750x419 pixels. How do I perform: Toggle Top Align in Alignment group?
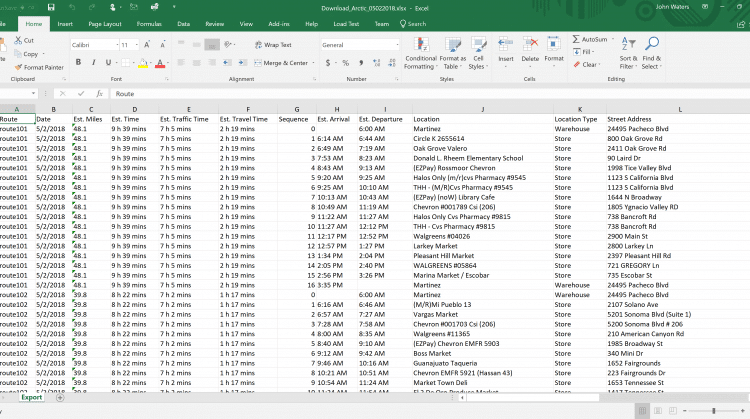pyautogui.click(x=181, y=44)
